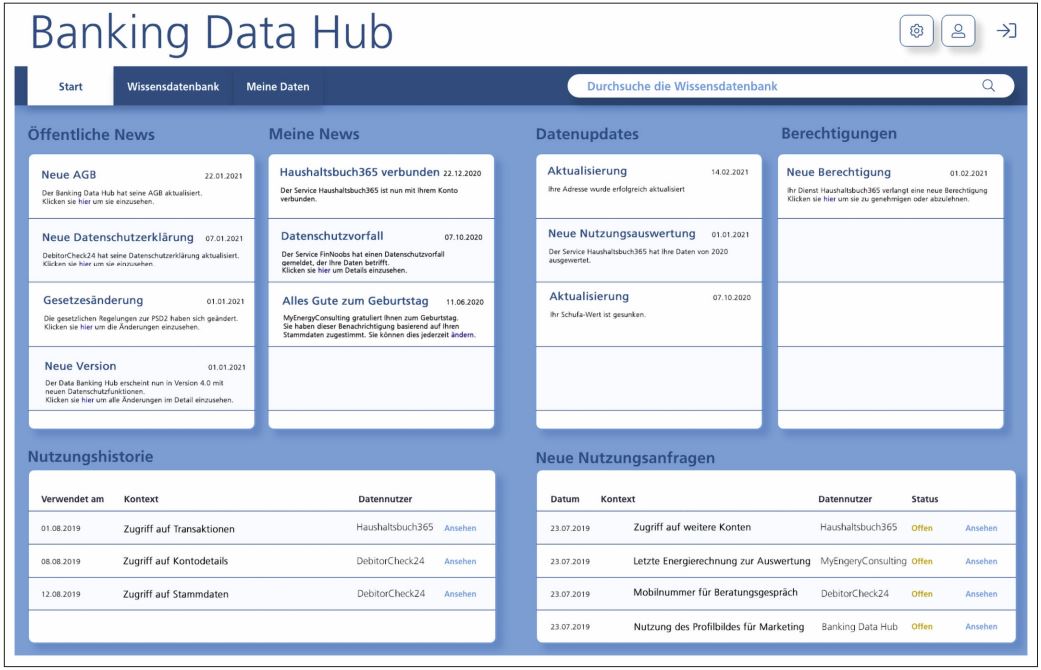Click 'hier' link in Datenschutzvorfall entry
Screen dimensions: 1041x670
[x=324, y=271]
